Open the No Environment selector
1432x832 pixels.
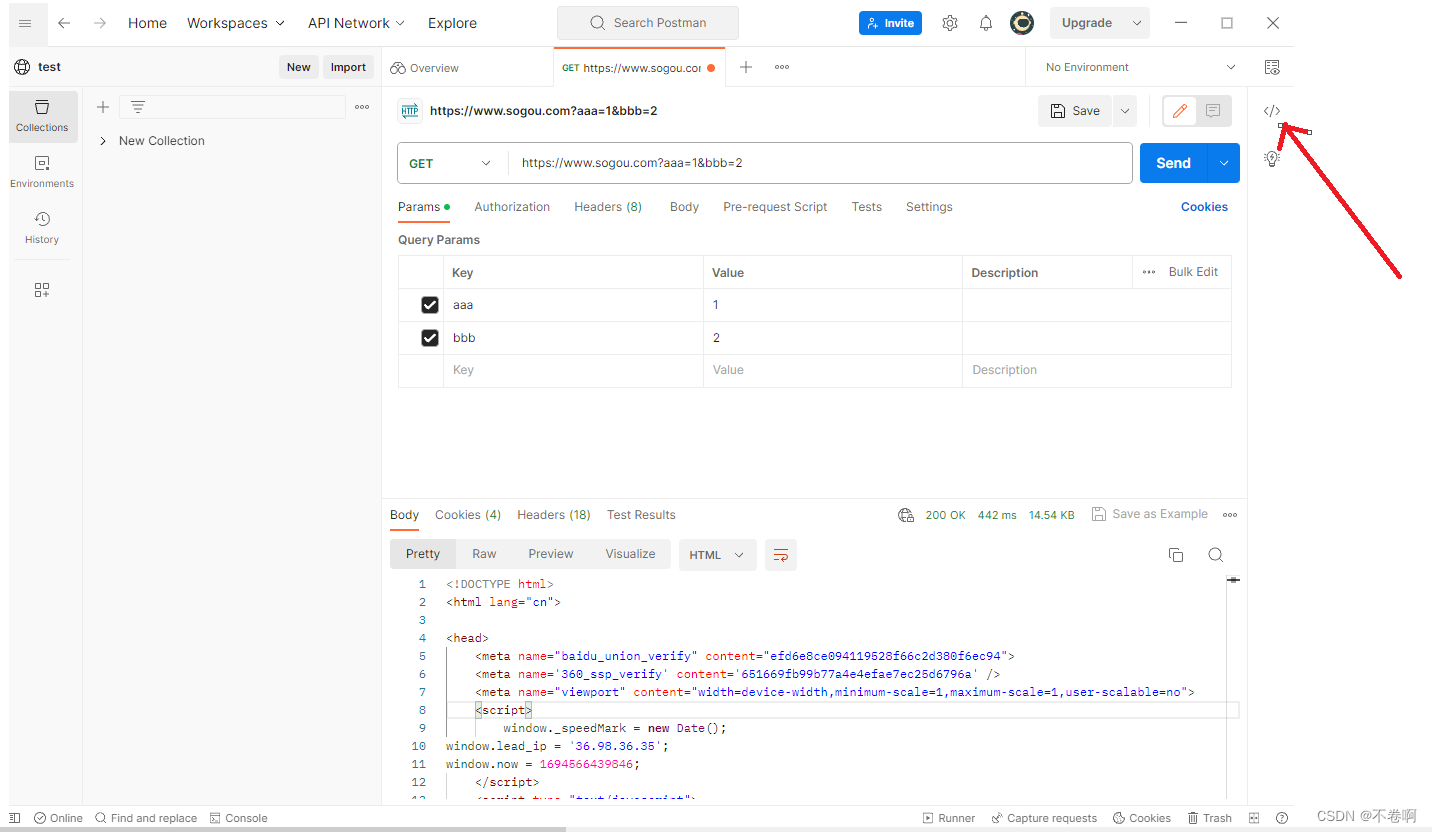1140,67
